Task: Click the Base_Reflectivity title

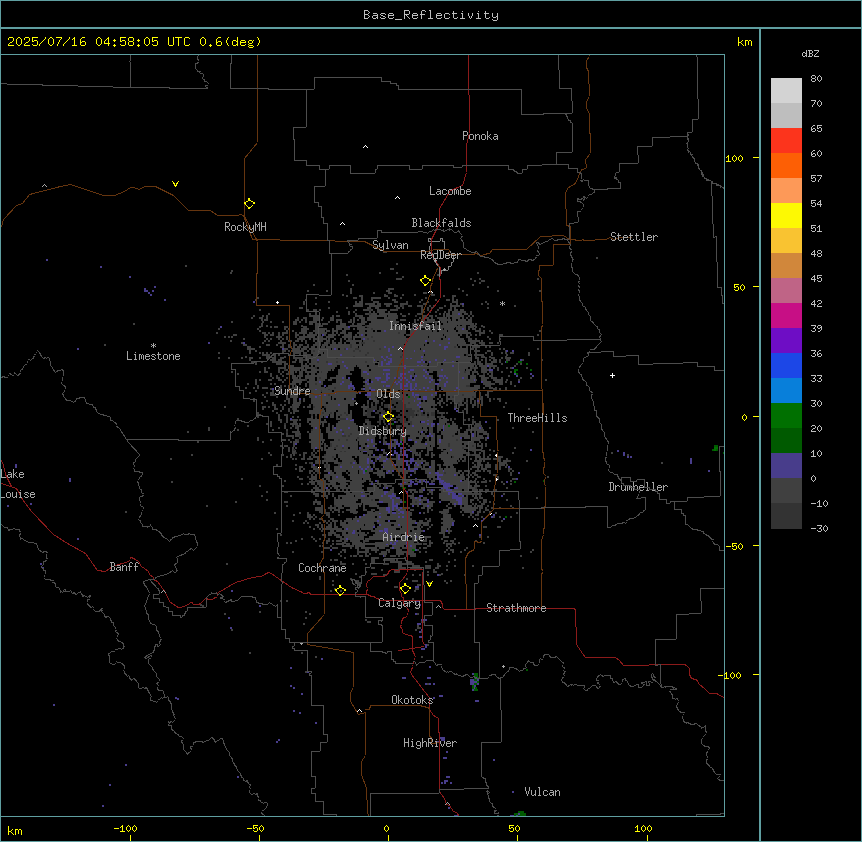Action: click(x=431, y=15)
